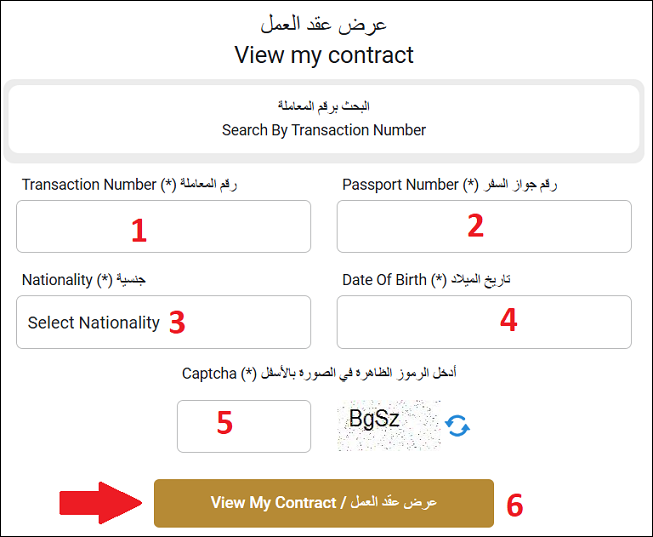Focus the Transaction Number input field
Screen dimensions: 653x537
163,226
